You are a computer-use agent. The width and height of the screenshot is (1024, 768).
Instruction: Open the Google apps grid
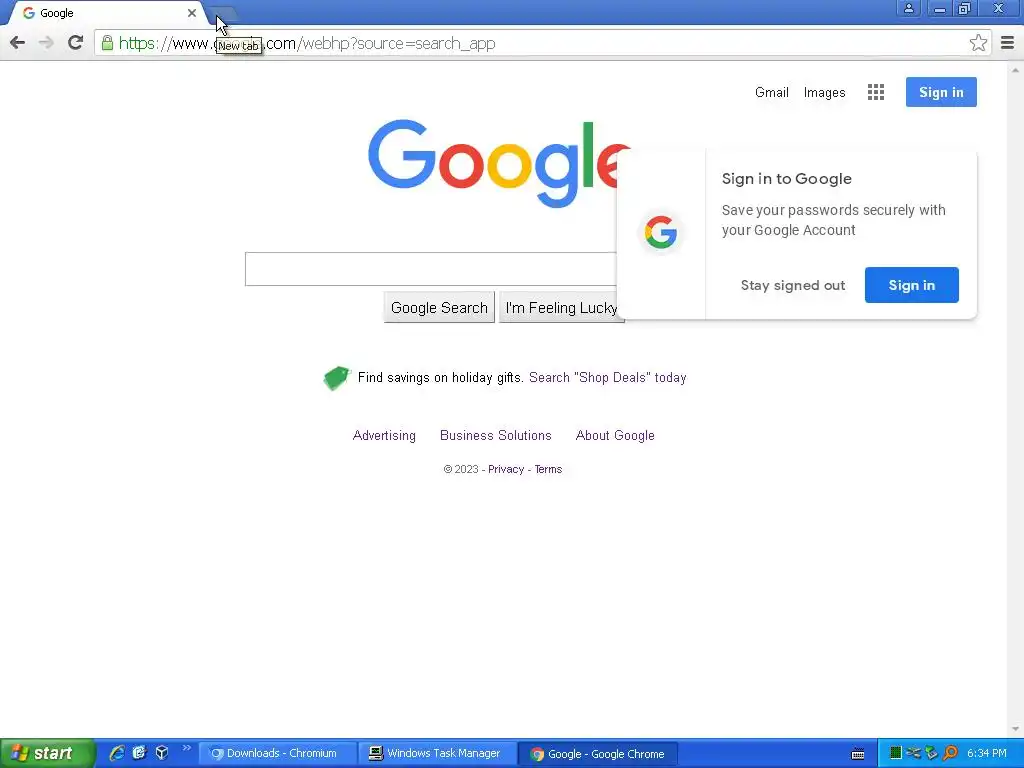(876, 92)
